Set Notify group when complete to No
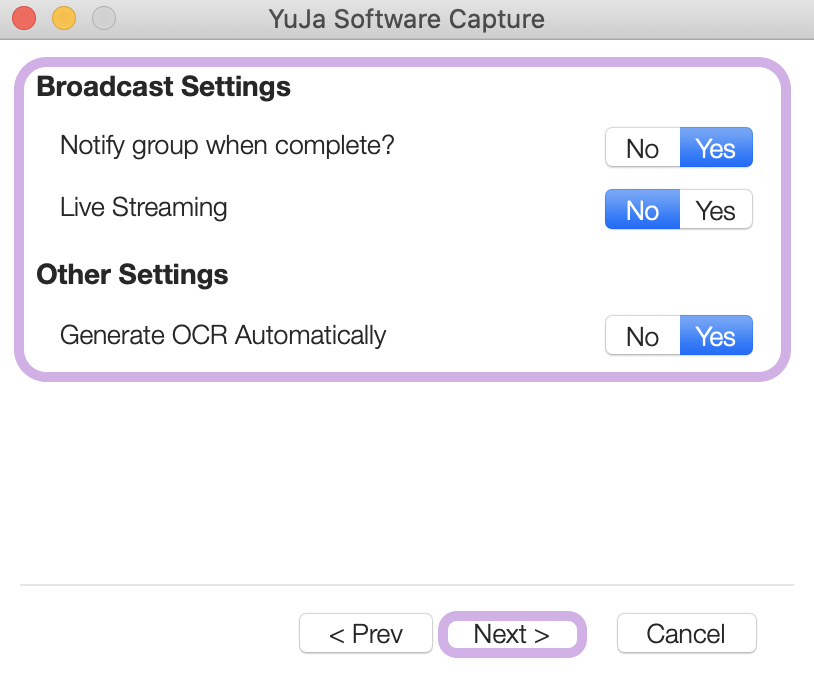This screenshot has width=814, height=700. point(643,147)
